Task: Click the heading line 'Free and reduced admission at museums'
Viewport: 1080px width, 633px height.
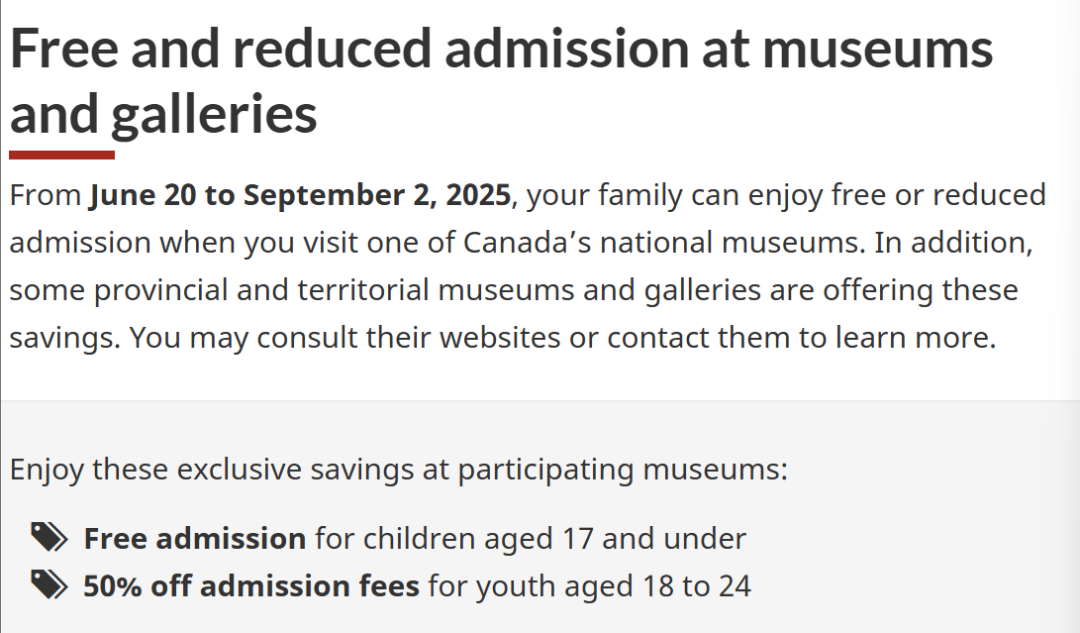Action: (x=501, y=50)
